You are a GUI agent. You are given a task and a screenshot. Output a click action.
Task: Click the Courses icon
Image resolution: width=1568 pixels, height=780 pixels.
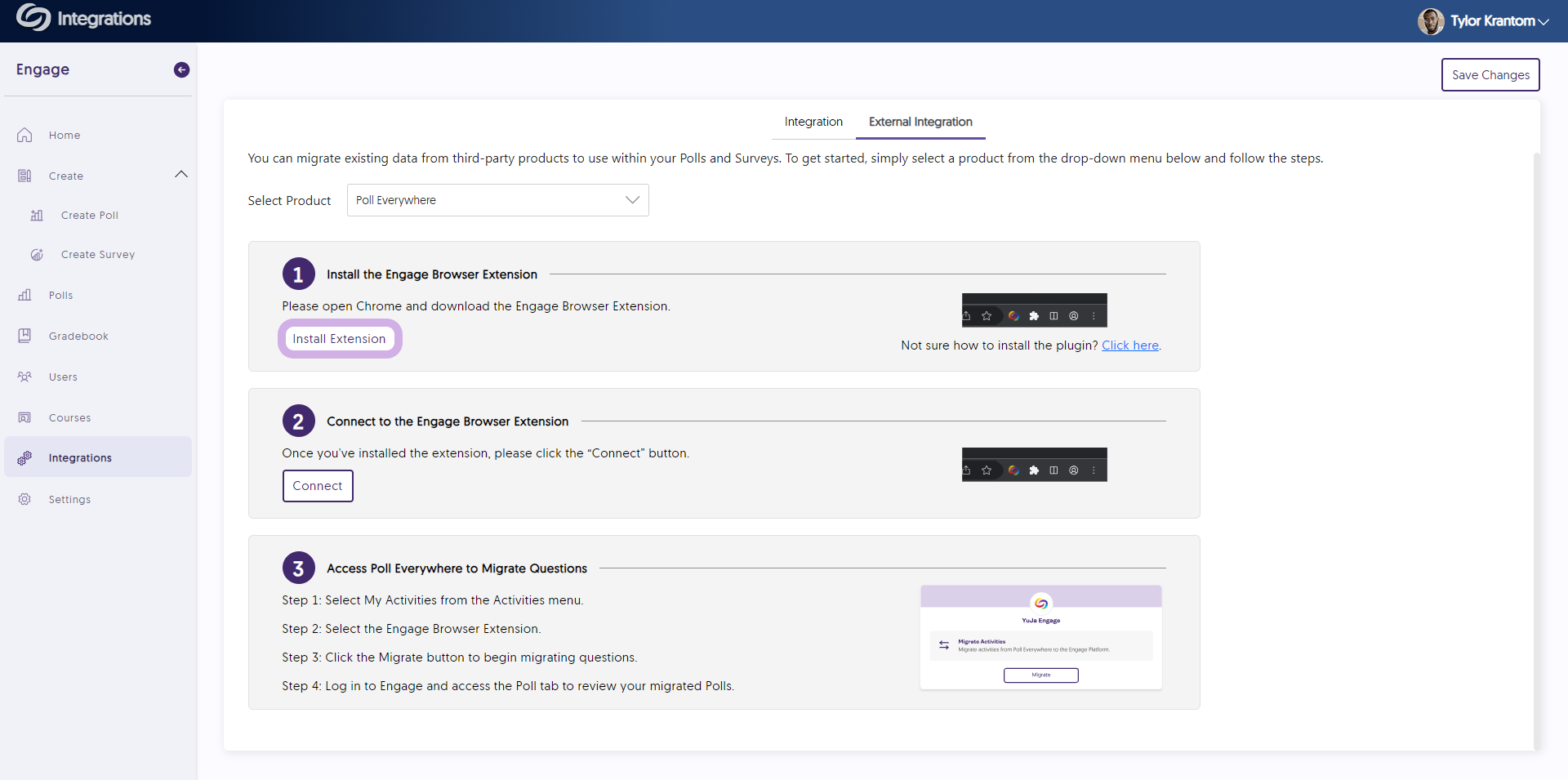tap(24, 417)
